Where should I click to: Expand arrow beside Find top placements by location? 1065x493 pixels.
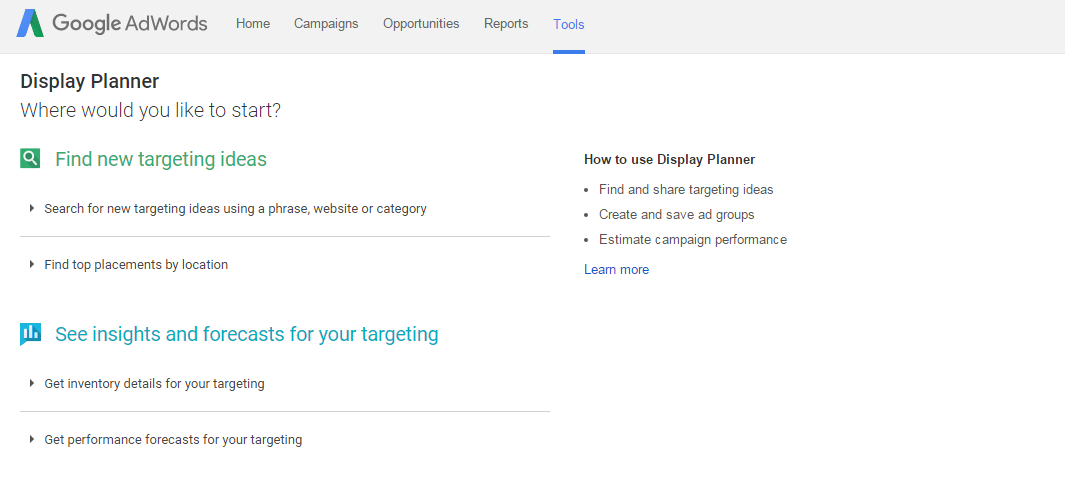pyautogui.click(x=32, y=265)
